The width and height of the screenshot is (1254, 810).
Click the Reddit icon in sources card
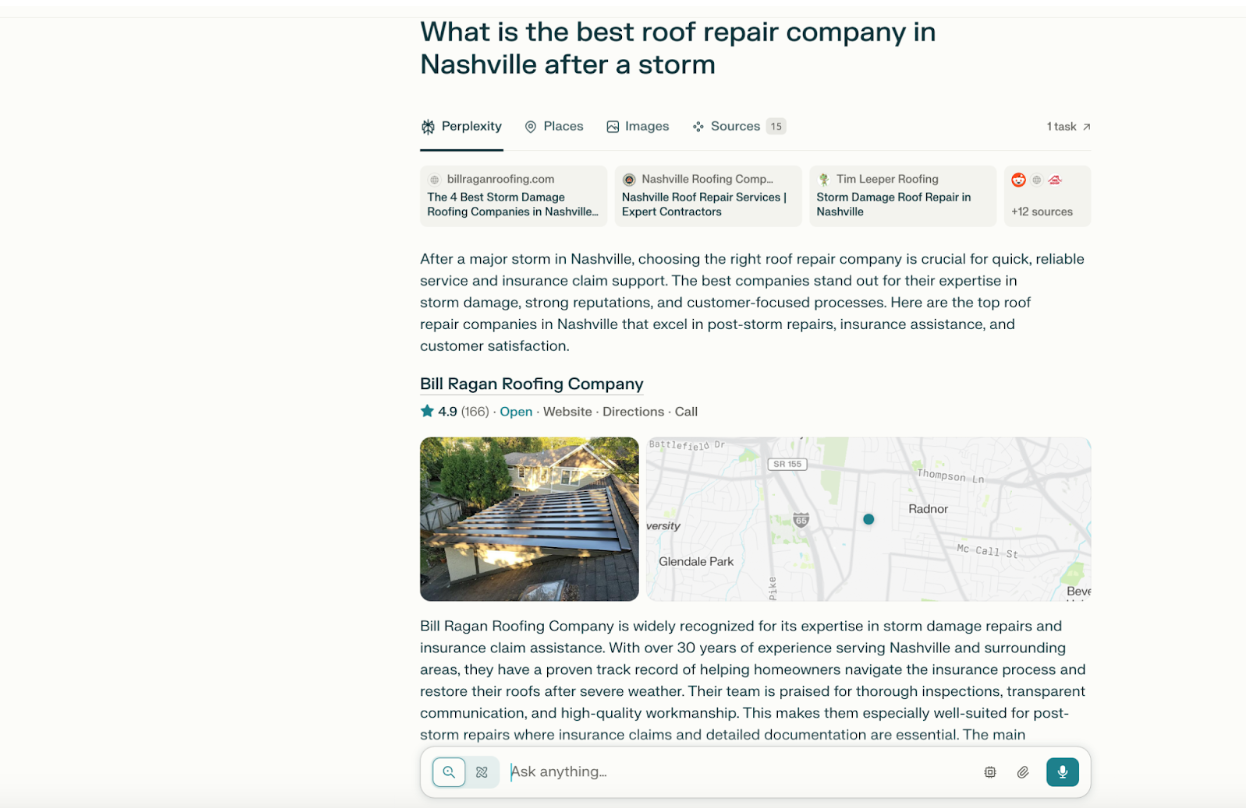tap(1018, 180)
